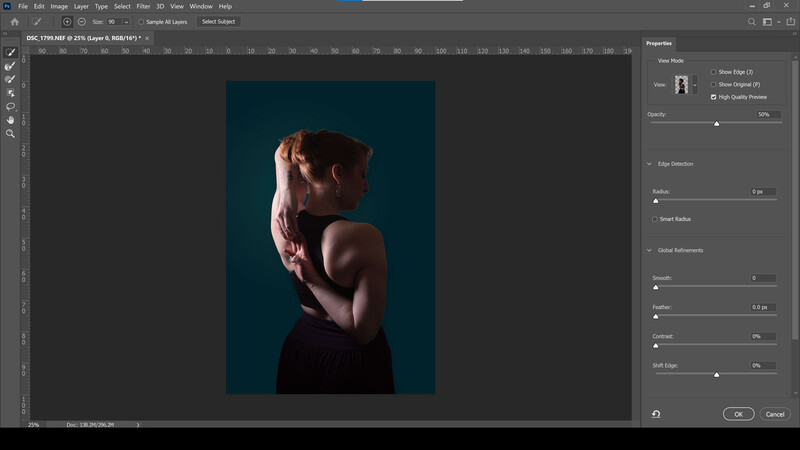Click the Search icon at top right

(752, 22)
